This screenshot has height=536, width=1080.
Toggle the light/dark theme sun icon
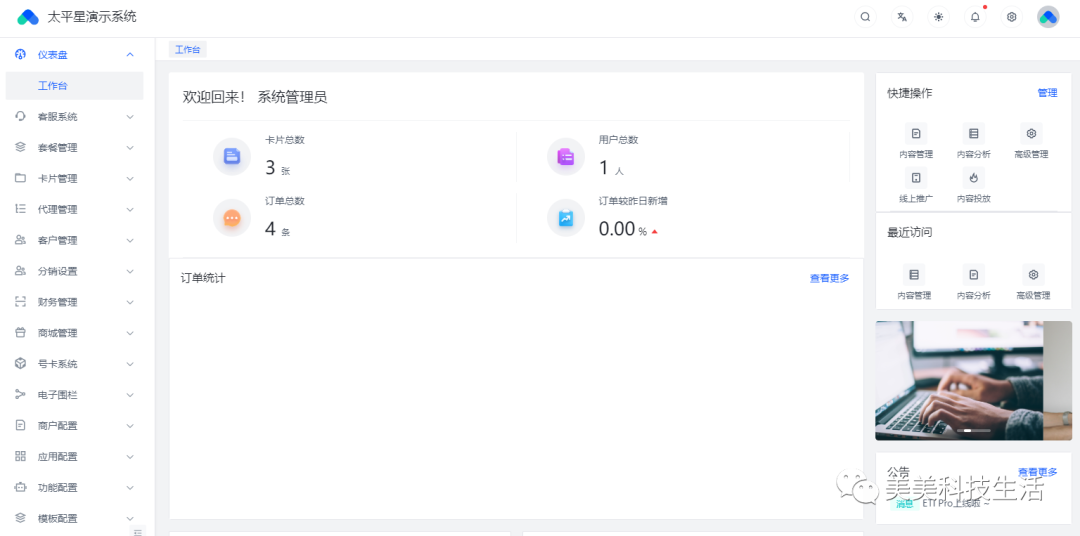[938, 17]
